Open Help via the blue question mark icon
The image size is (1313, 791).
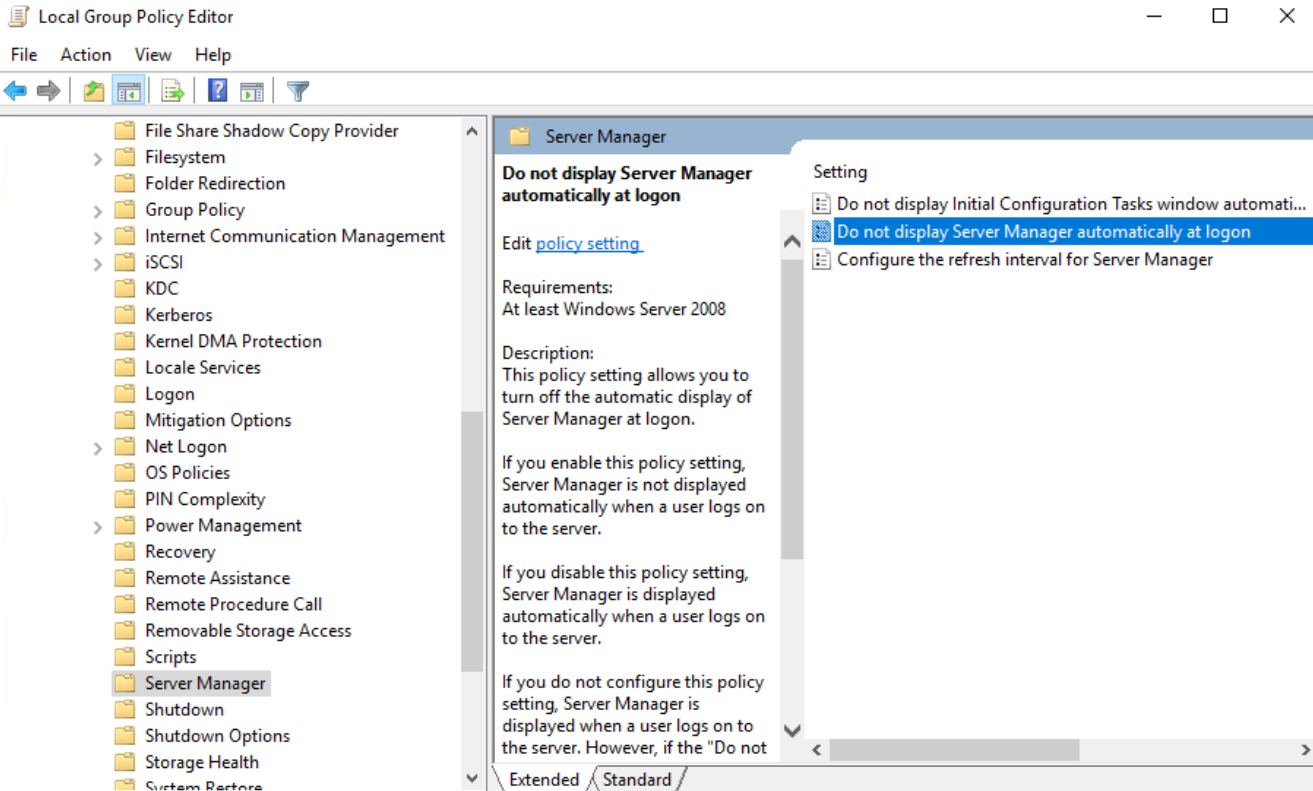click(x=217, y=92)
